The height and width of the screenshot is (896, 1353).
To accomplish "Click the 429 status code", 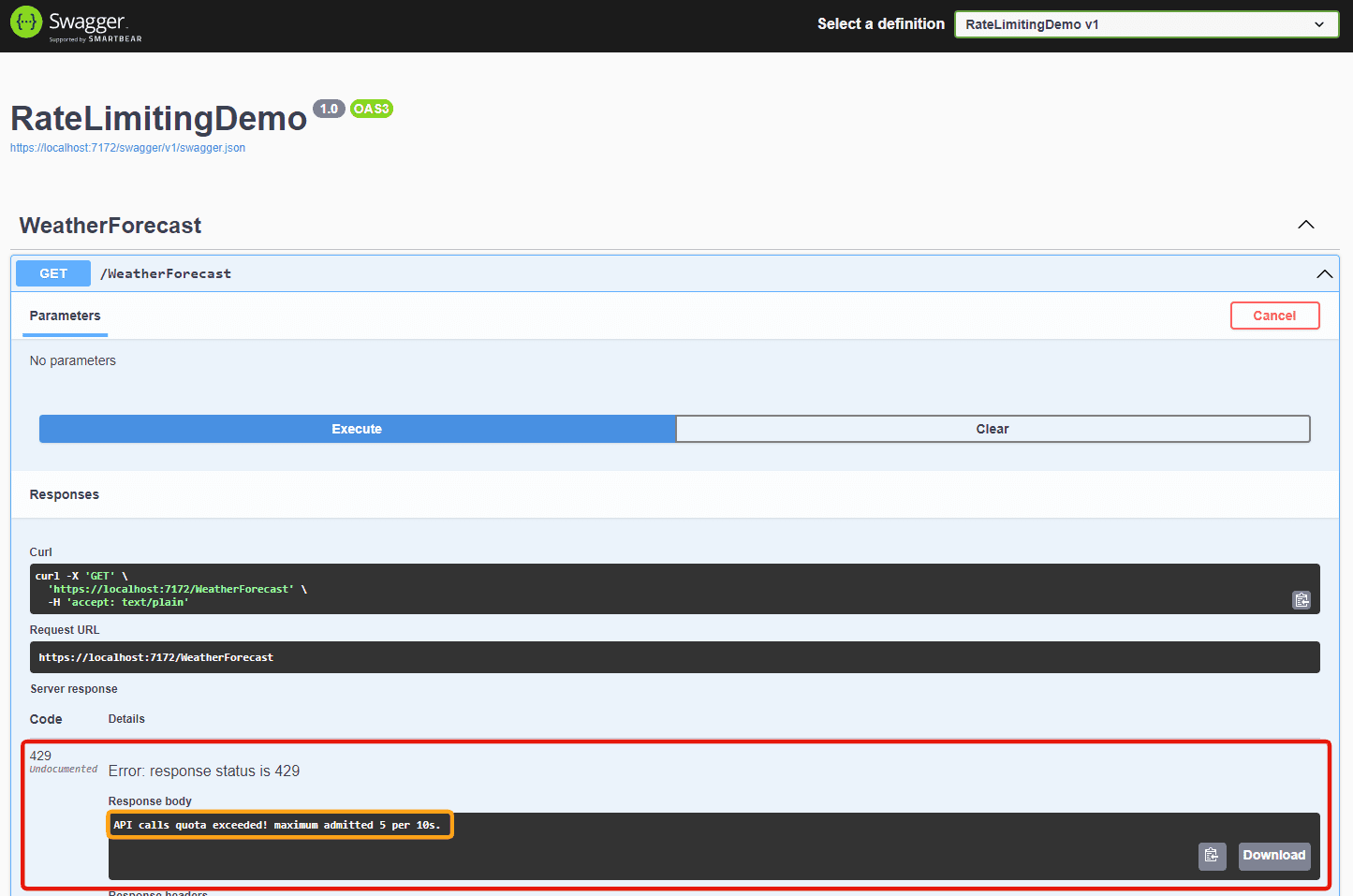I will 40,756.
